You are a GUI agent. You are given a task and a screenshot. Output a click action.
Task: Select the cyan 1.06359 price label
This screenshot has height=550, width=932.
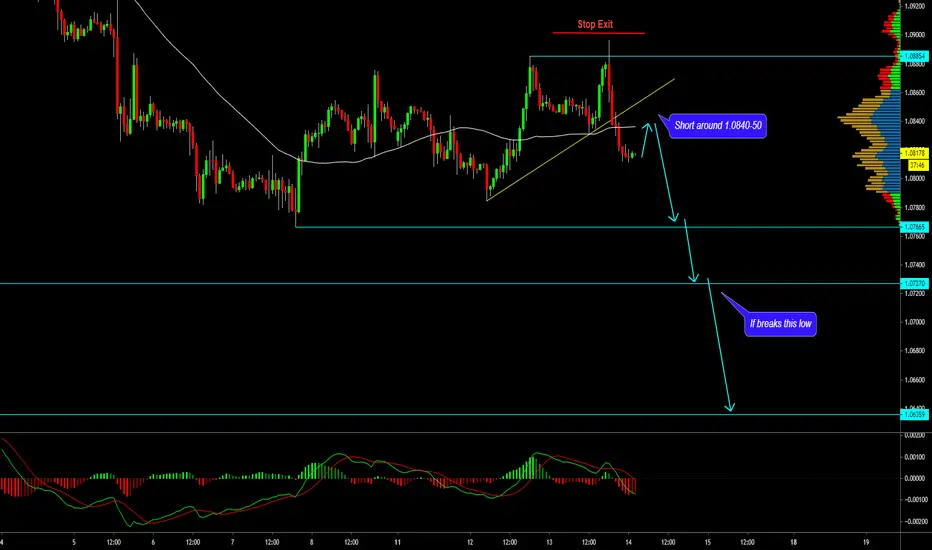click(x=915, y=414)
